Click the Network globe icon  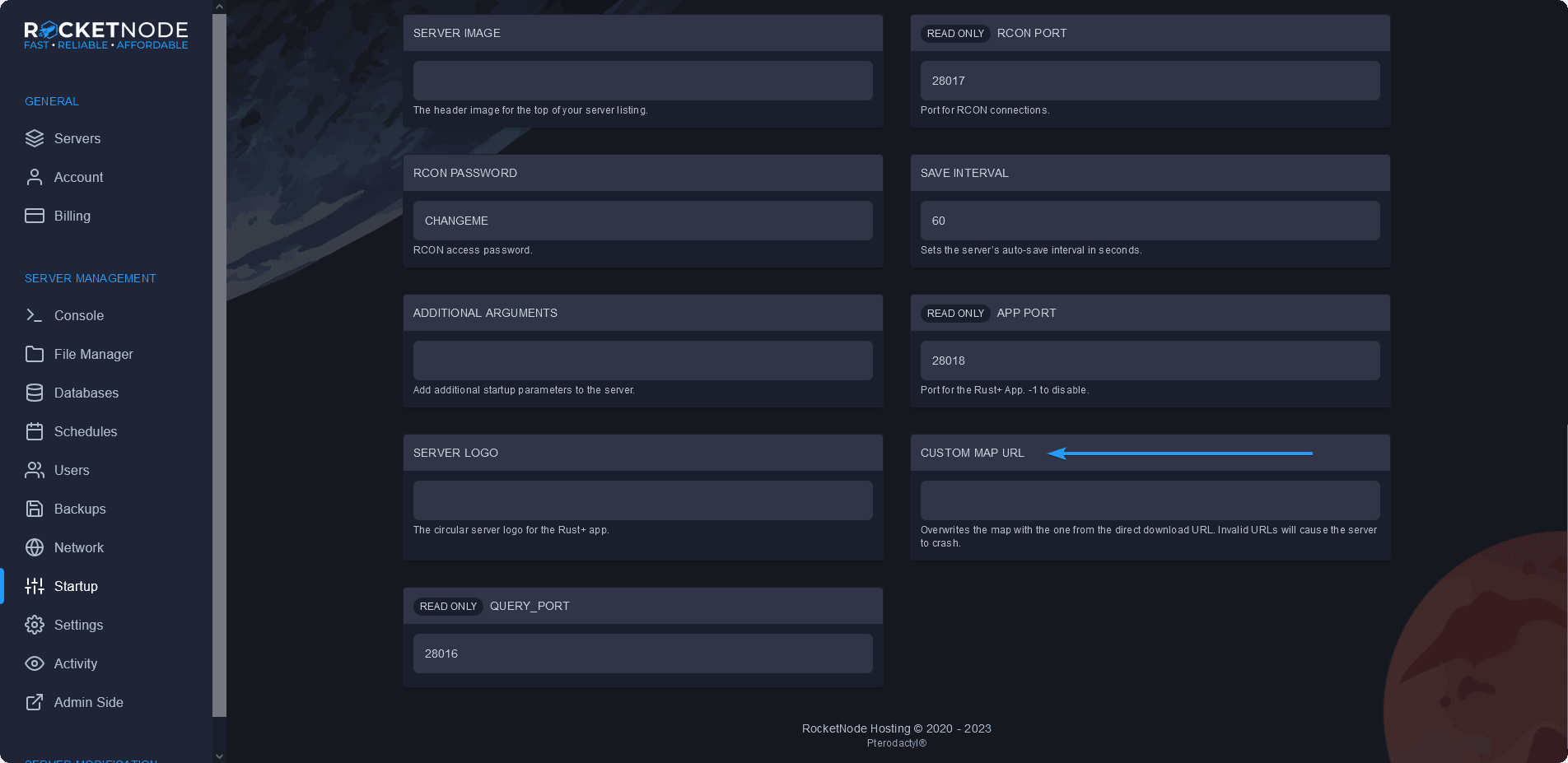click(x=35, y=547)
